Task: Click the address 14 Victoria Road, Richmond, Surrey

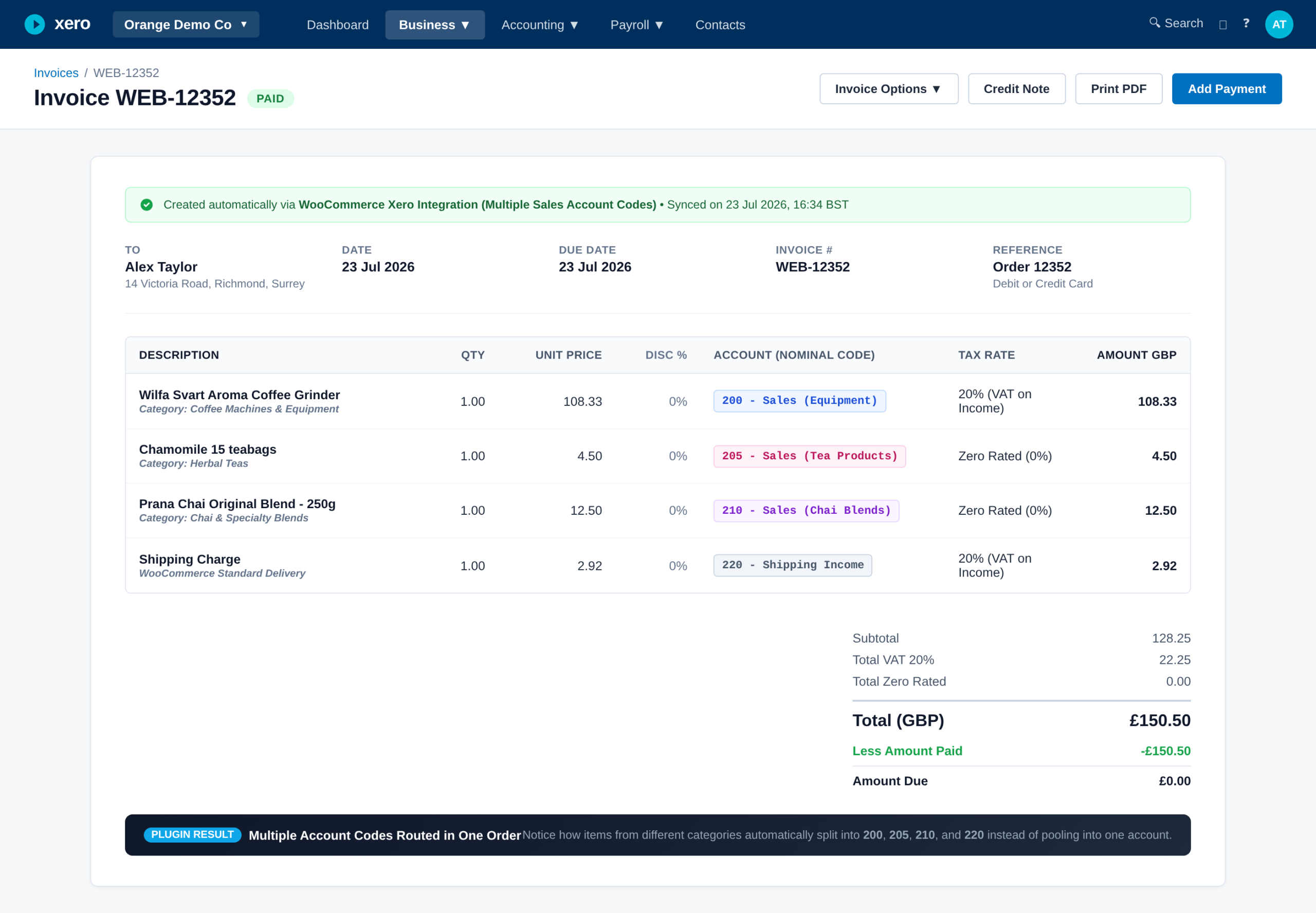Action: click(x=215, y=284)
